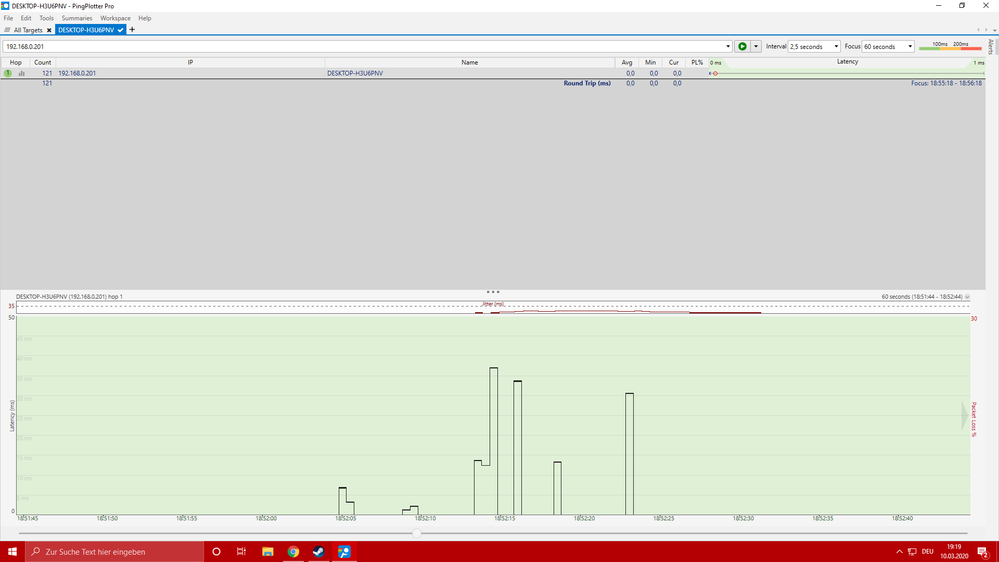Image resolution: width=999 pixels, height=562 pixels.
Task: Open the File menu
Action: point(8,18)
